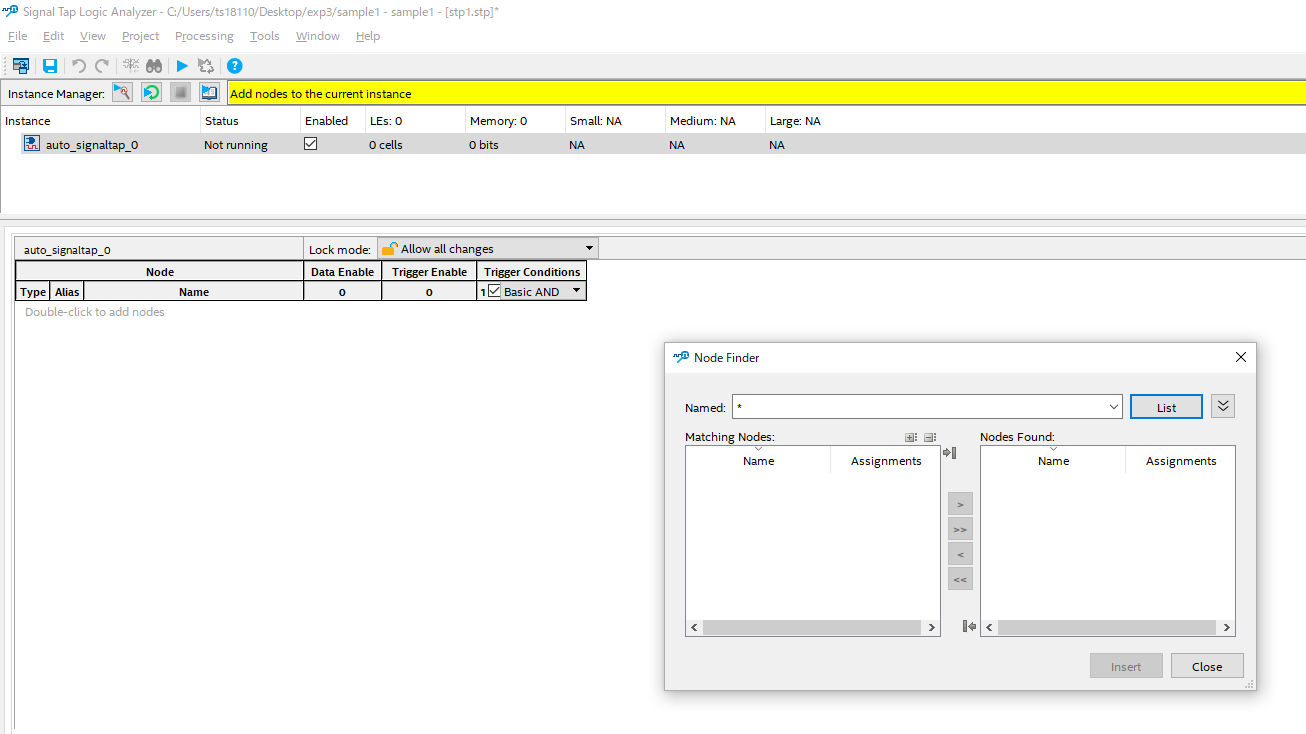Click the List button
1306x734 pixels.
[x=1166, y=407]
